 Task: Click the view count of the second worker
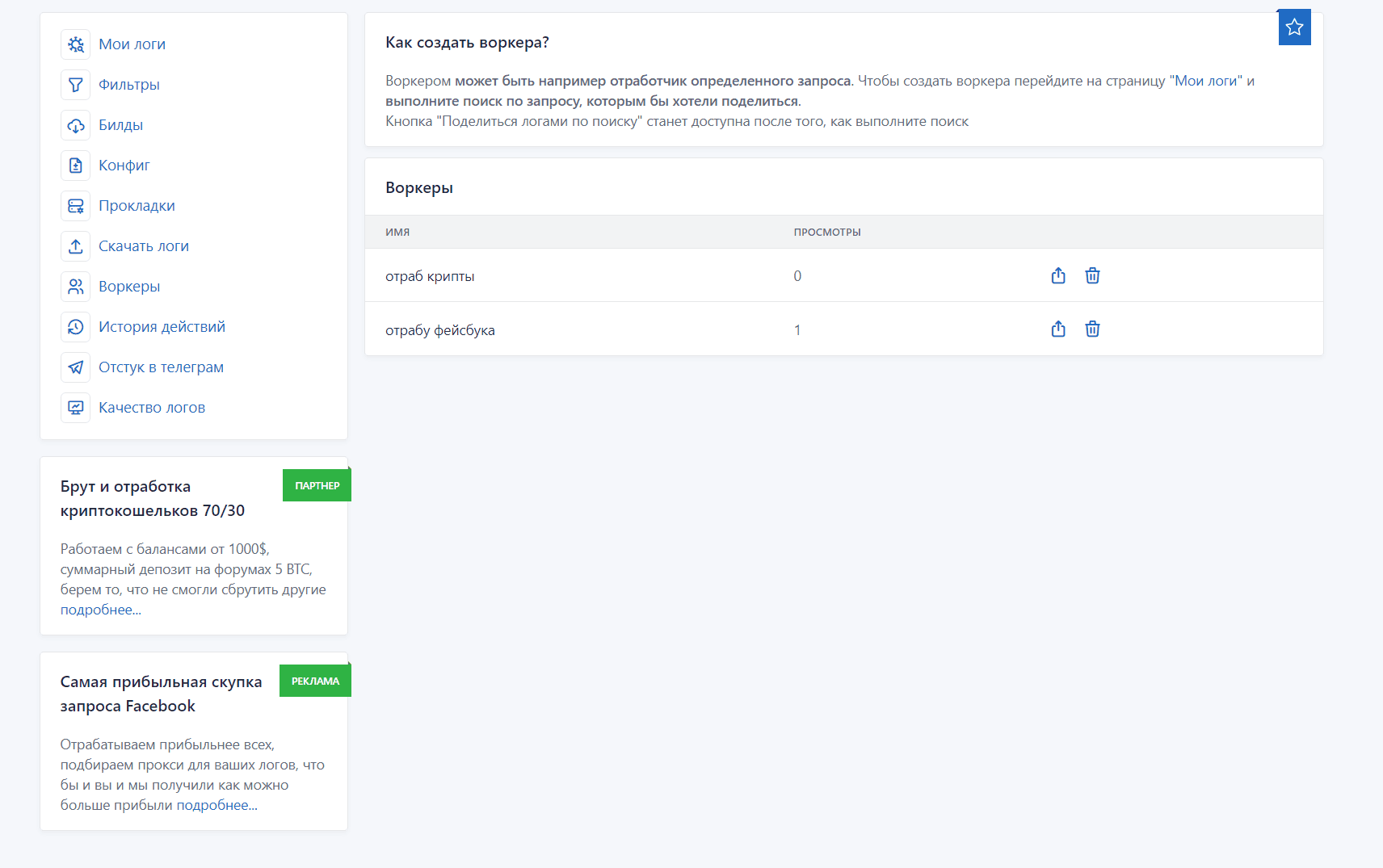pyautogui.click(x=797, y=330)
